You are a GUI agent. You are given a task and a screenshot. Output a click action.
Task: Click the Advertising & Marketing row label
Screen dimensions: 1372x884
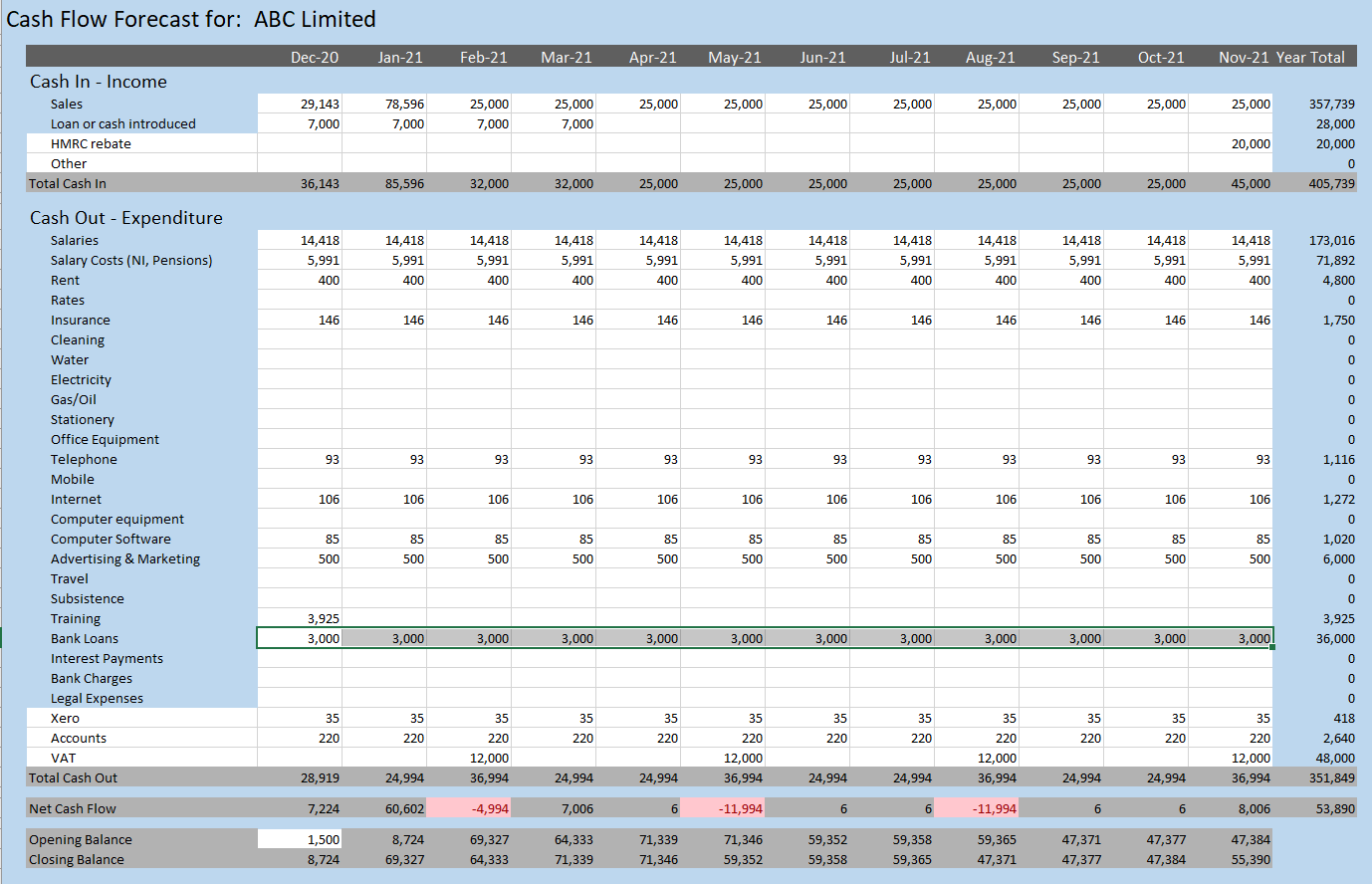click(125, 558)
